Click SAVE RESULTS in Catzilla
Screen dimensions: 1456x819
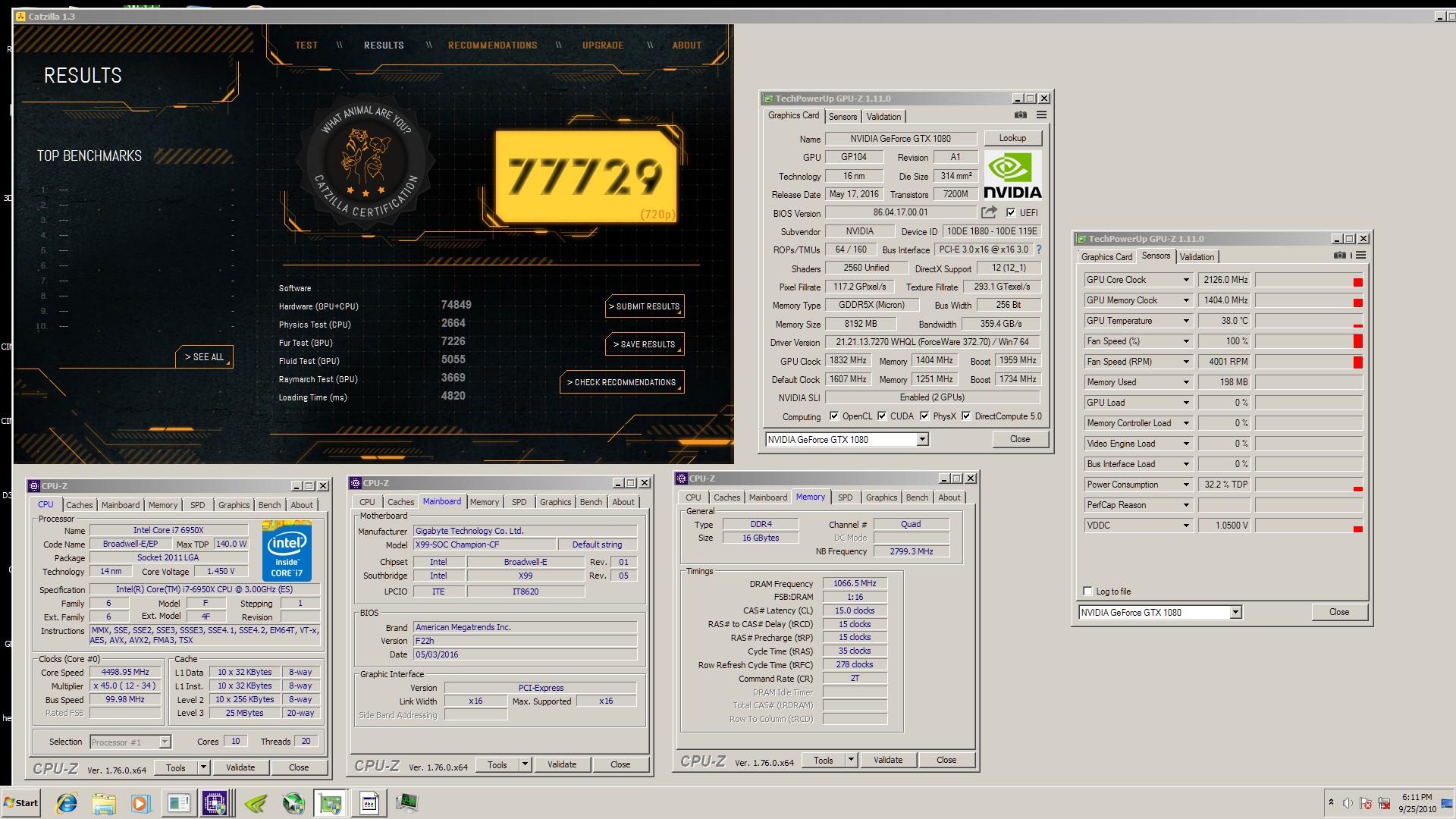tap(645, 344)
